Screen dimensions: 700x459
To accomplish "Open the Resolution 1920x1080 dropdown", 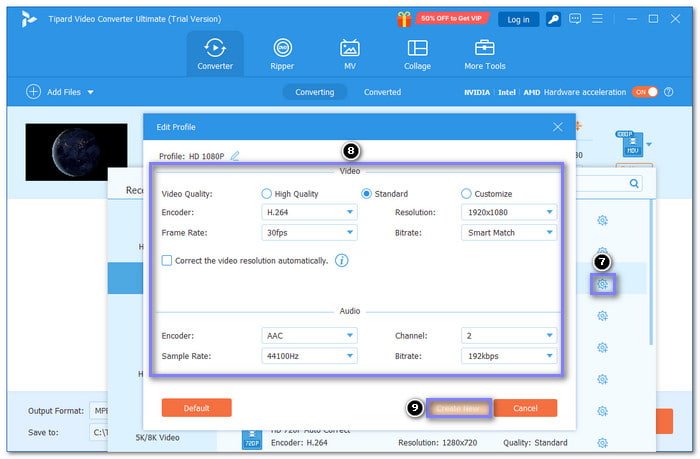I will (509, 212).
